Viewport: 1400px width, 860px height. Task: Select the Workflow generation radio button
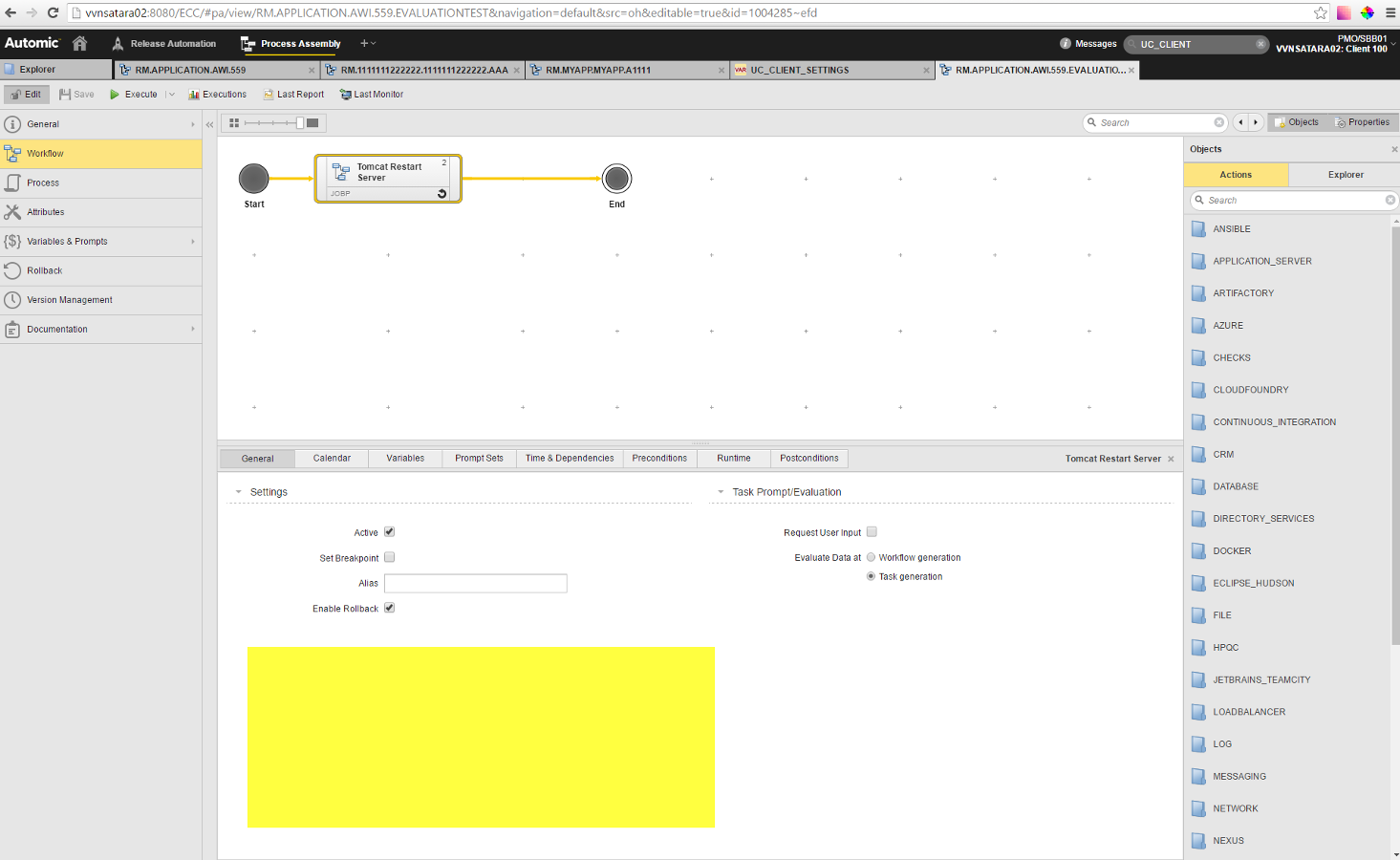pos(871,557)
